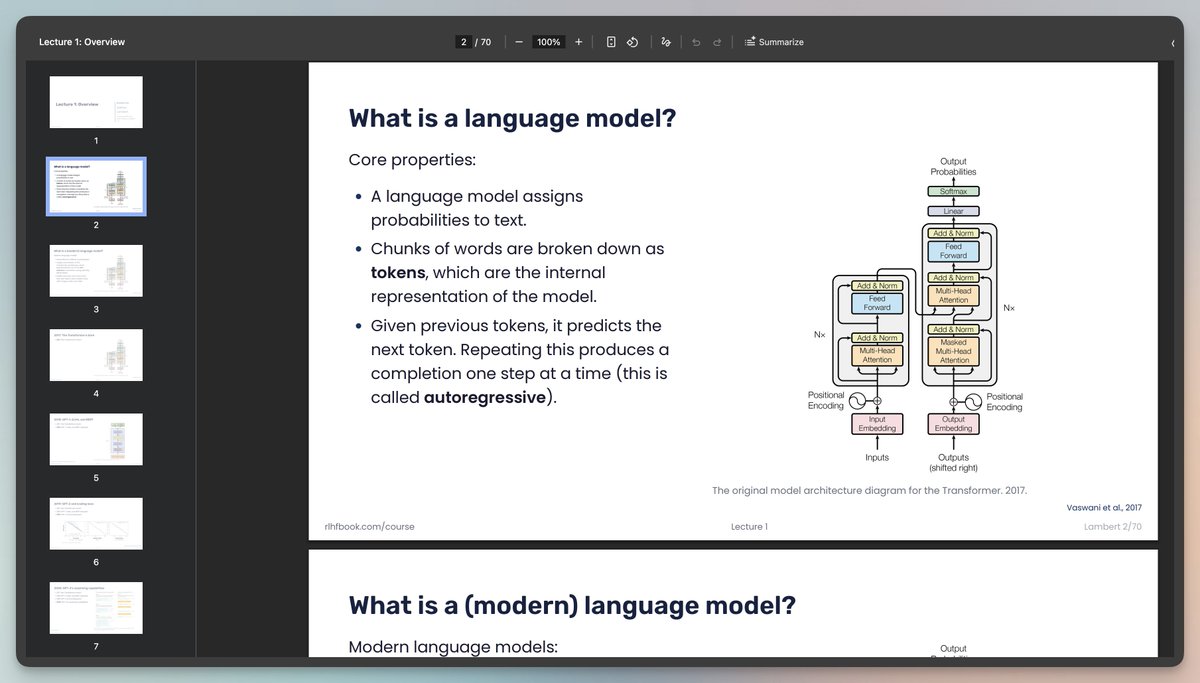Activate the draw annotation tool

(x=666, y=42)
